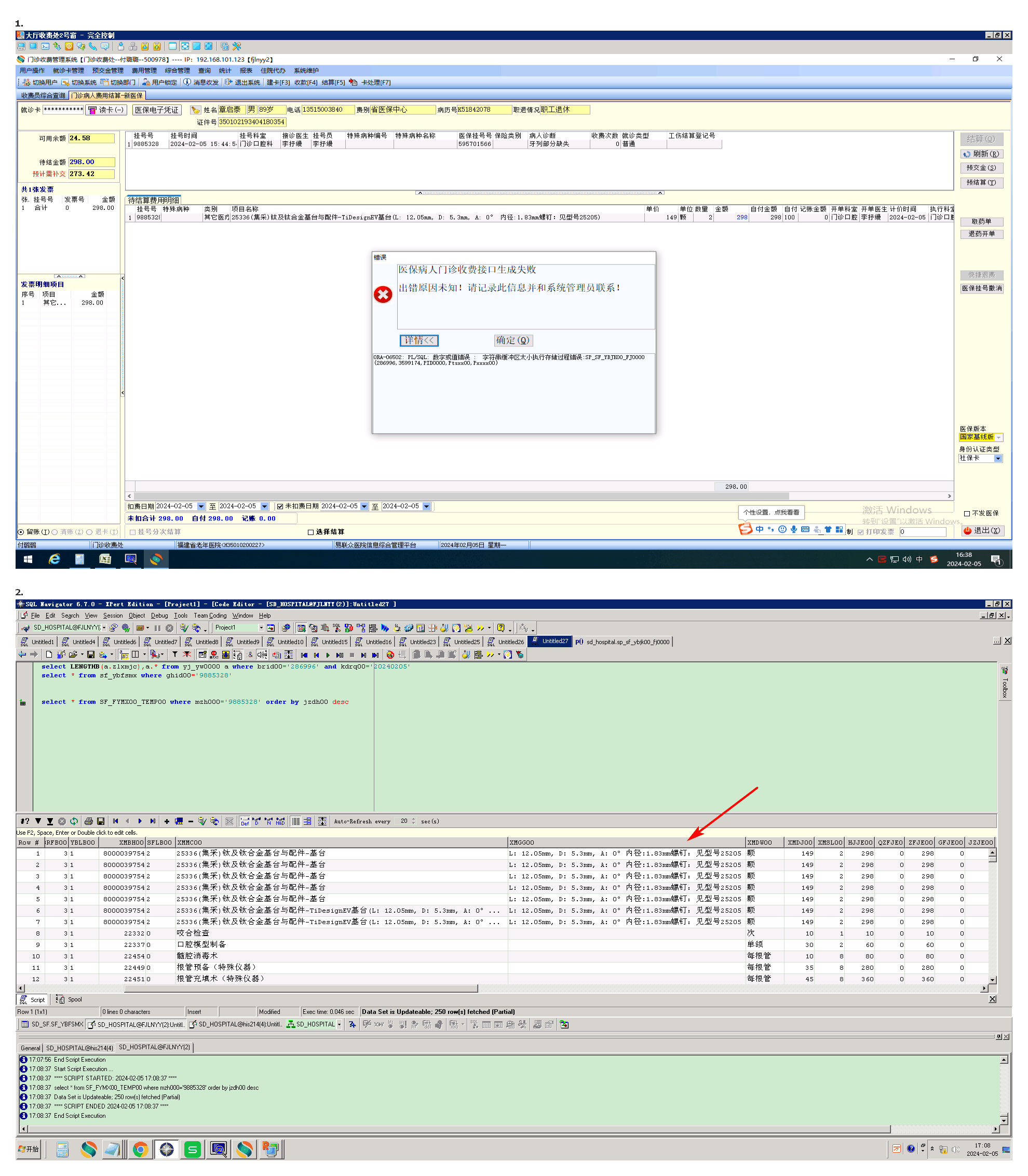Open the 费用管理 menu

coord(144,71)
